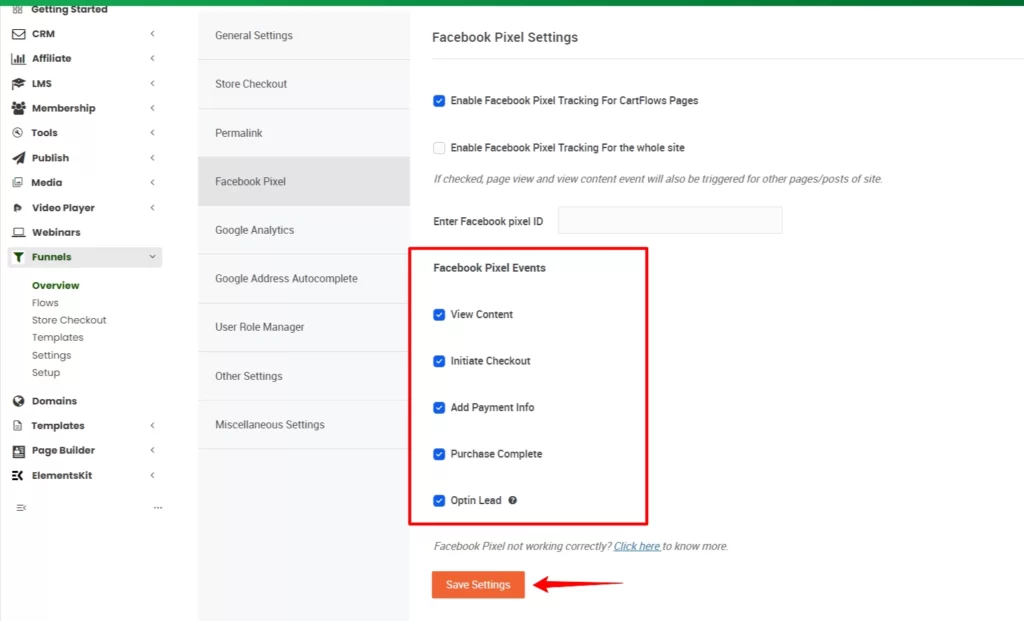Expand the Membership menu chevron
The image size is (1024, 621).
point(152,108)
